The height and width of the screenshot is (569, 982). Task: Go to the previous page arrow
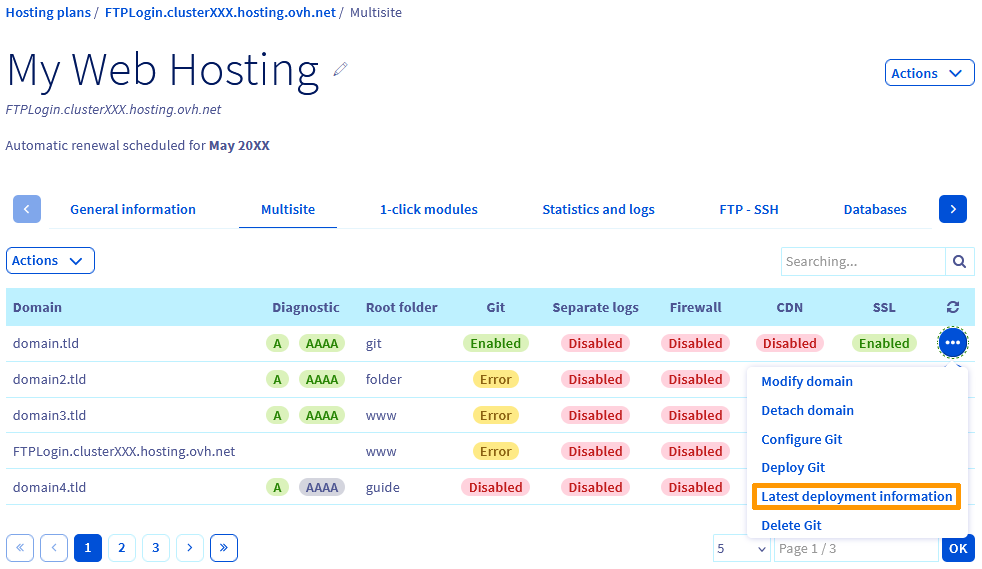click(x=54, y=547)
